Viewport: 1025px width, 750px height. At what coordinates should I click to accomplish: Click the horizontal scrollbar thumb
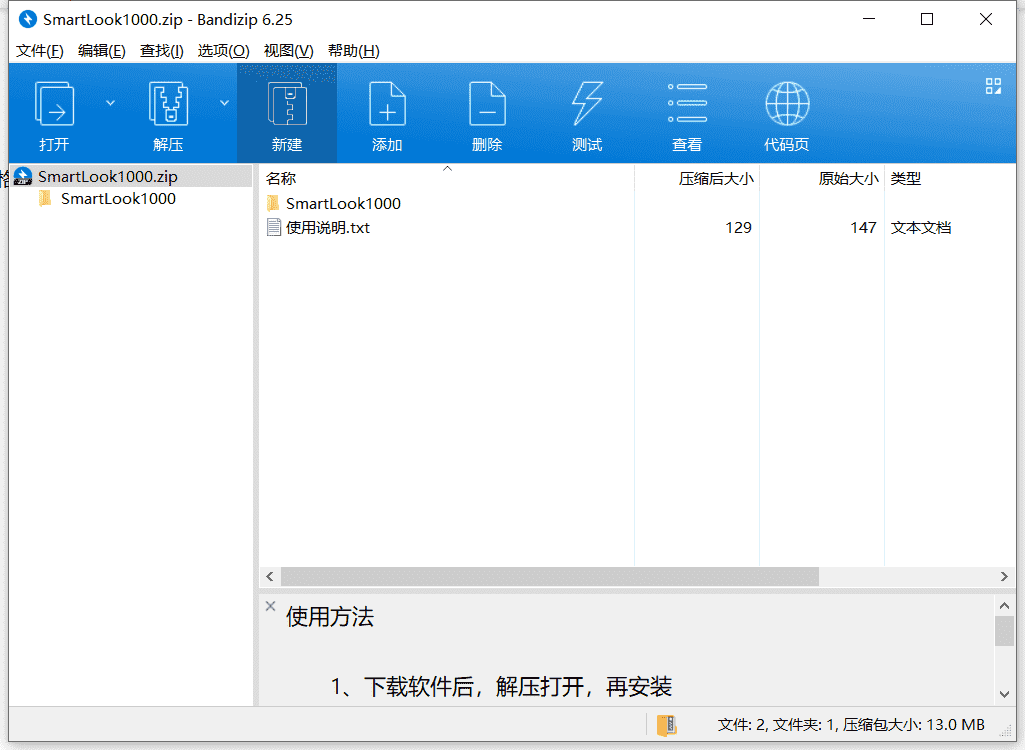(x=550, y=576)
